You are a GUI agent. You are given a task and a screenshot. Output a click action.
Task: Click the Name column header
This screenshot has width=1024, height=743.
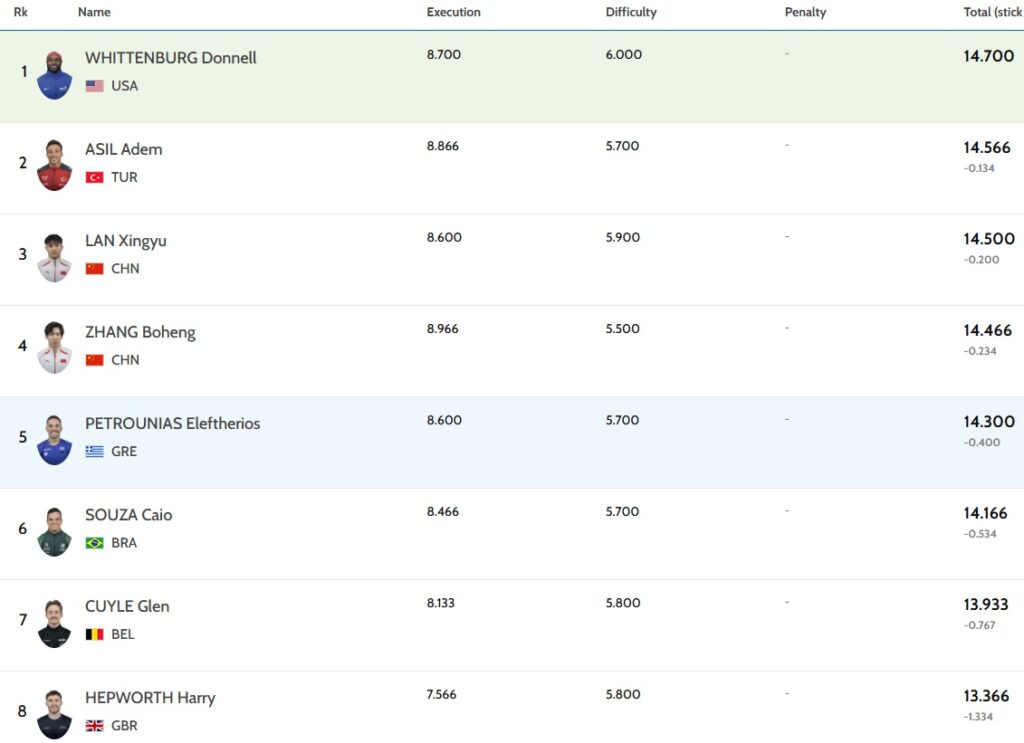(x=94, y=13)
